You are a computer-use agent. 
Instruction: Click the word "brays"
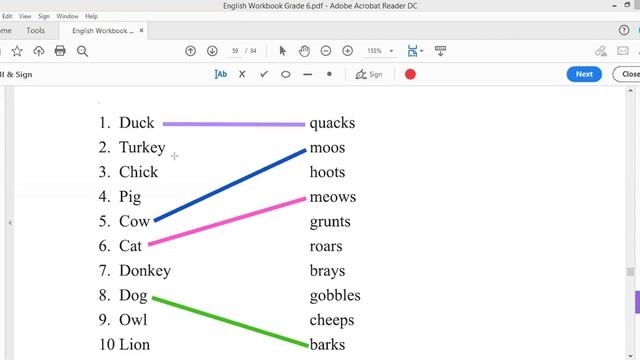tap(327, 271)
